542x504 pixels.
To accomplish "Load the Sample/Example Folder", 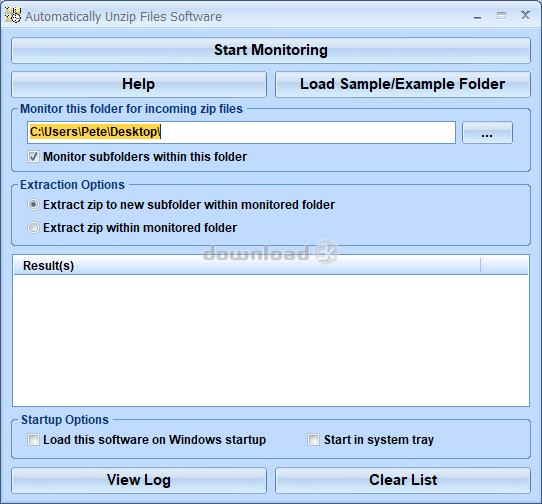I will pyautogui.click(x=403, y=84).
